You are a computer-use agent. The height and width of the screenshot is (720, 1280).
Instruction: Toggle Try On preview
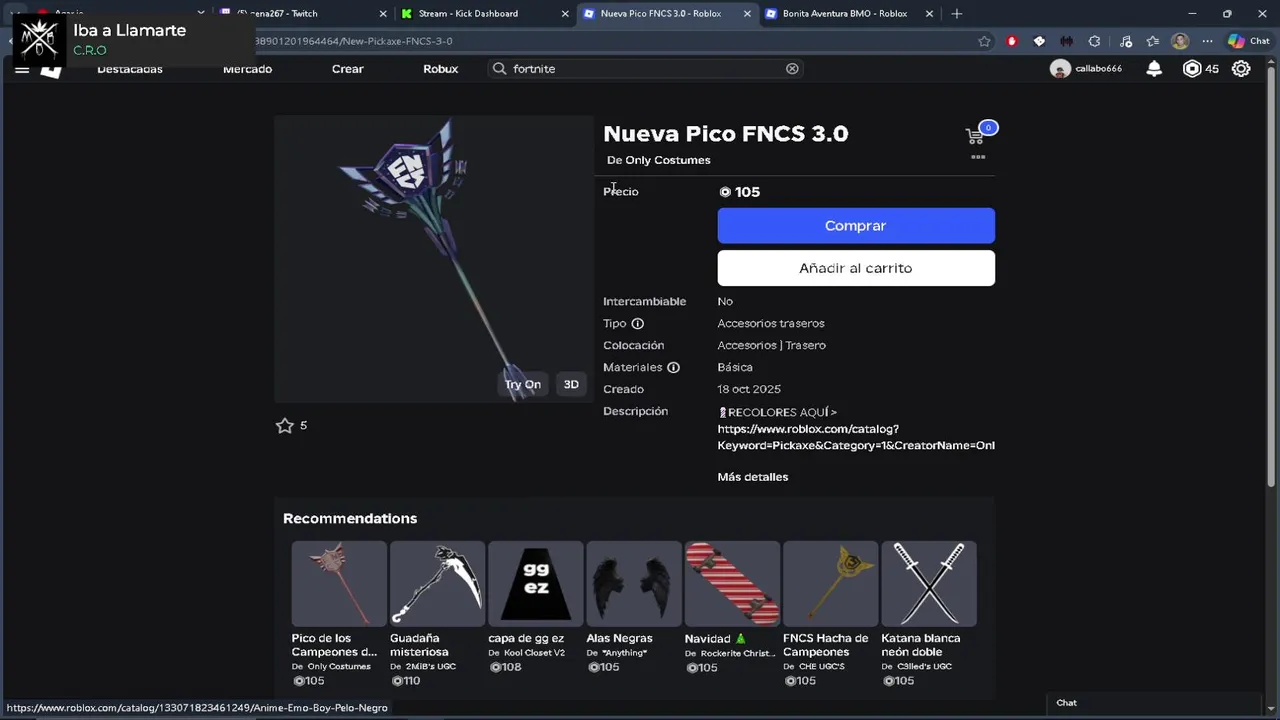[523, 384]
